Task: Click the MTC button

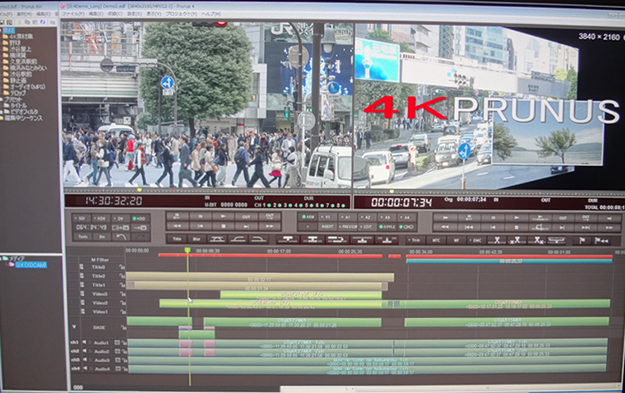Action: pyautogui.click(x=436, y=240)
